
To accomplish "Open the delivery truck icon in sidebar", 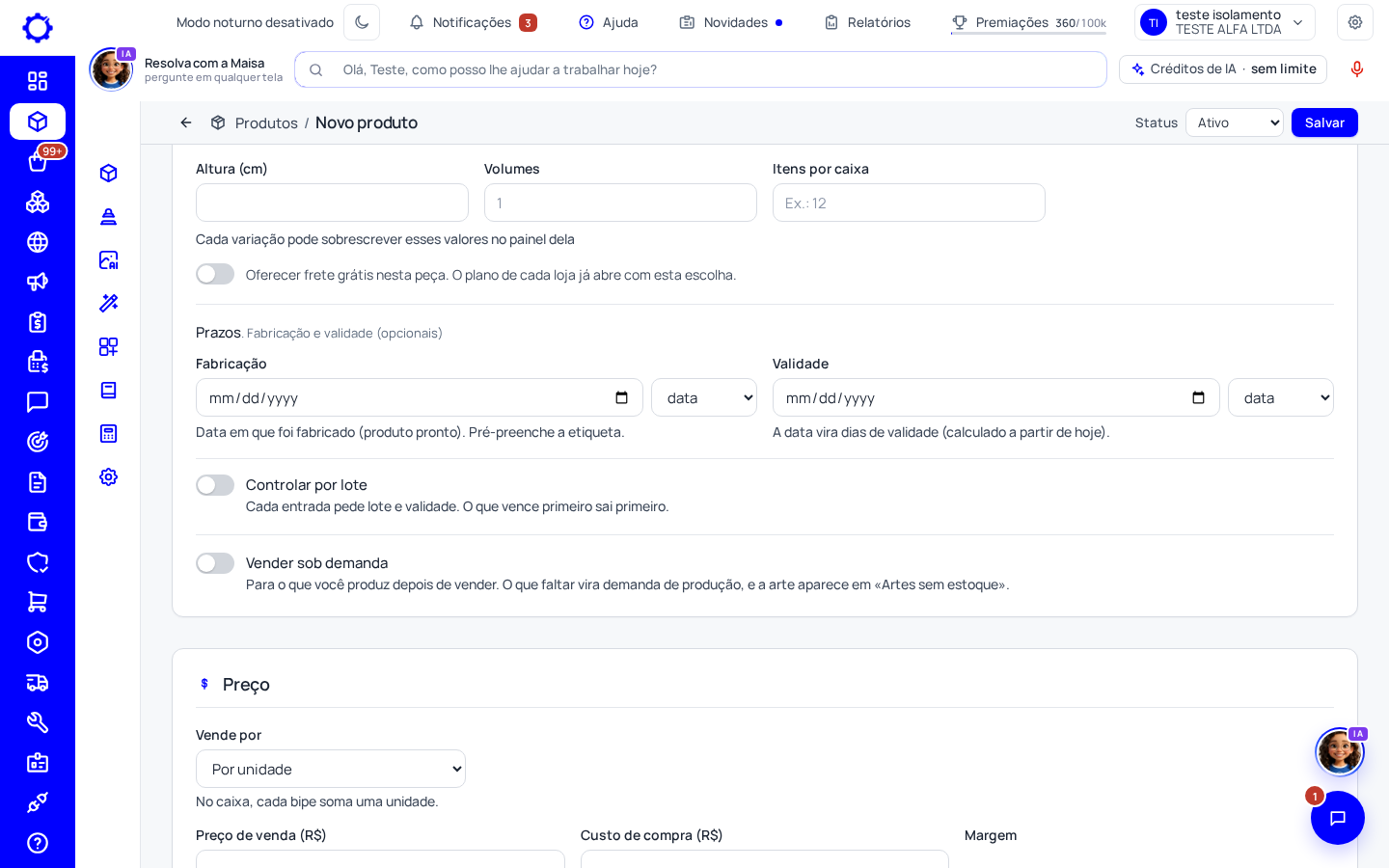I will pos(38,683).
